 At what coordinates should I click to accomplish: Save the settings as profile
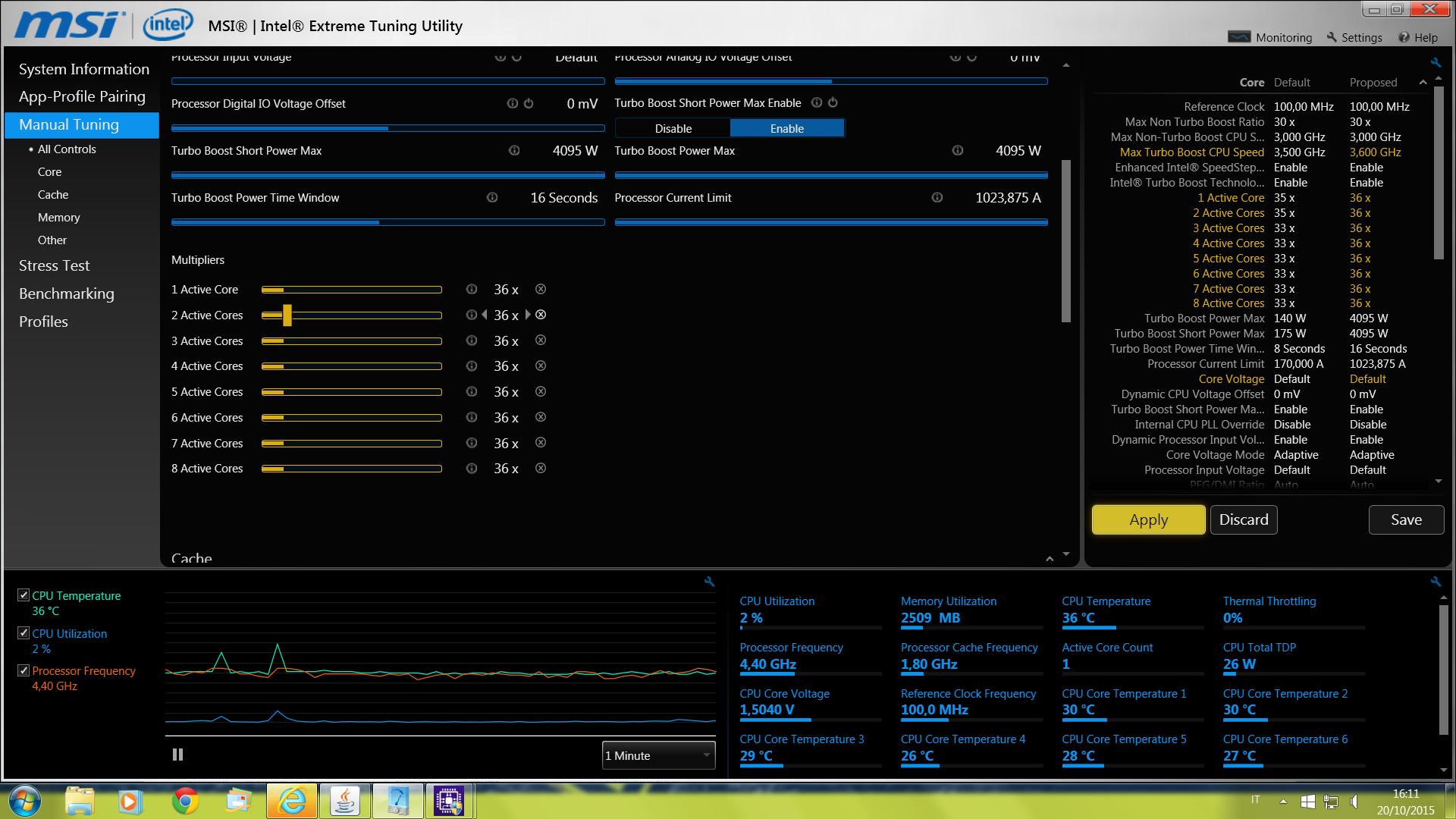coord(1406,519)
